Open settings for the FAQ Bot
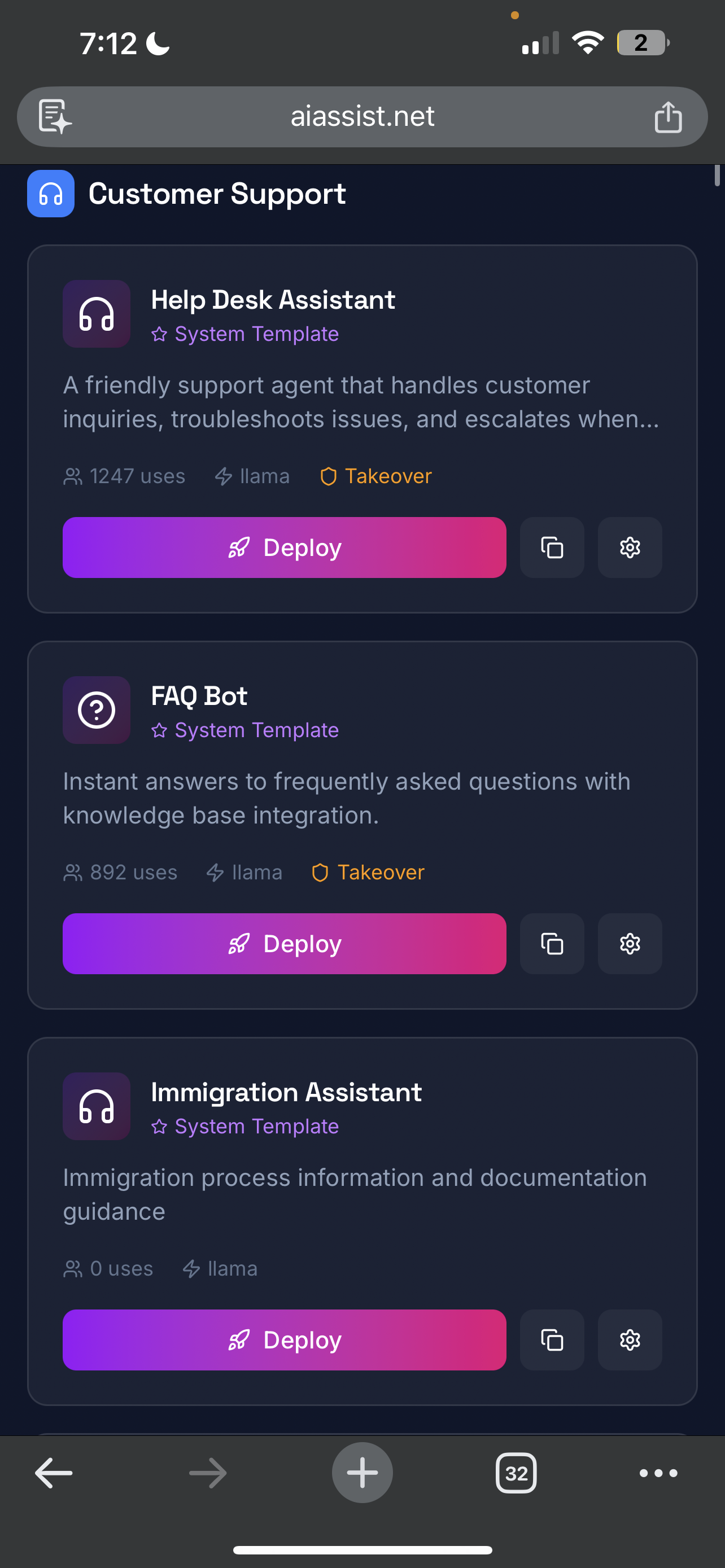725x1568 pixels. [630, 944]
